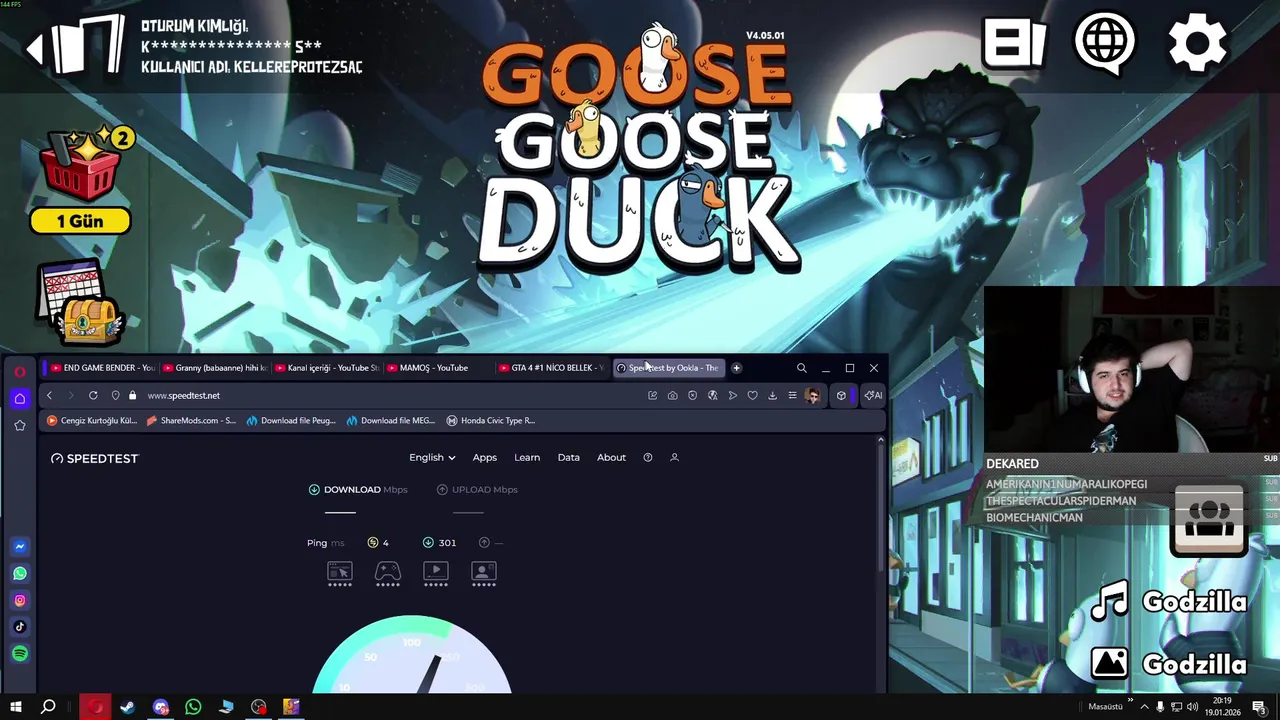This screenshot has width=1280, height=720.
Task: Open the Data menu on Speedtest
Action: pyautogui.click(x=569, y=457)
